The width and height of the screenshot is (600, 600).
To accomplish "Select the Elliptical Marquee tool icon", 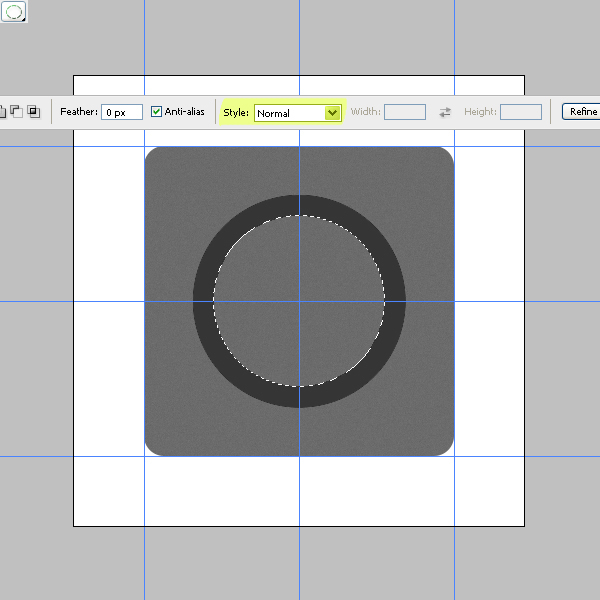I will [x=14, y=12].
